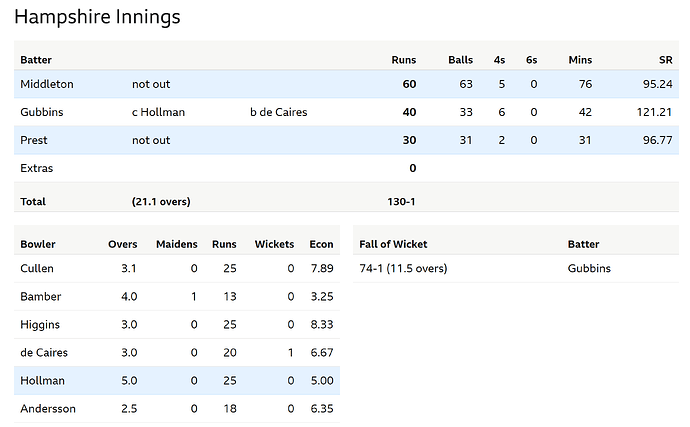The width and height of the screenshot is (690, 427).
Task: Click the SR column header
Action: [665, 60]
